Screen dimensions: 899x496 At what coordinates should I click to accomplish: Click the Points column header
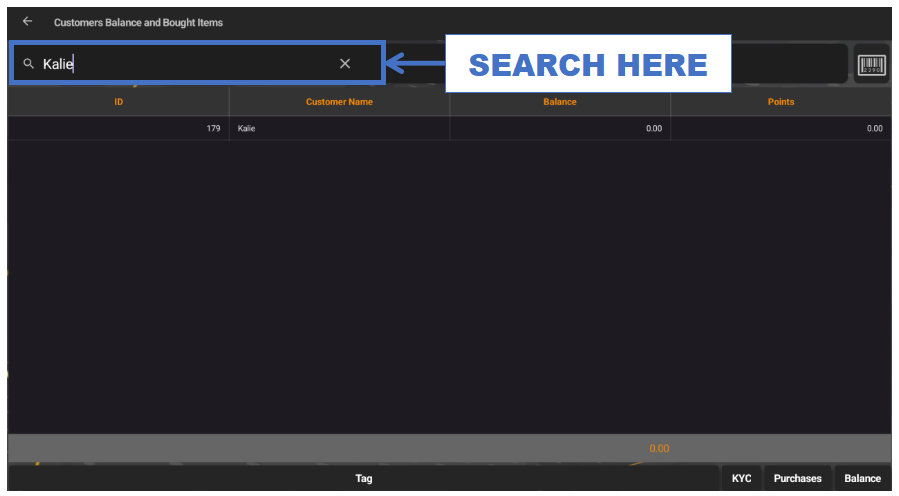[x=781, y=102]
